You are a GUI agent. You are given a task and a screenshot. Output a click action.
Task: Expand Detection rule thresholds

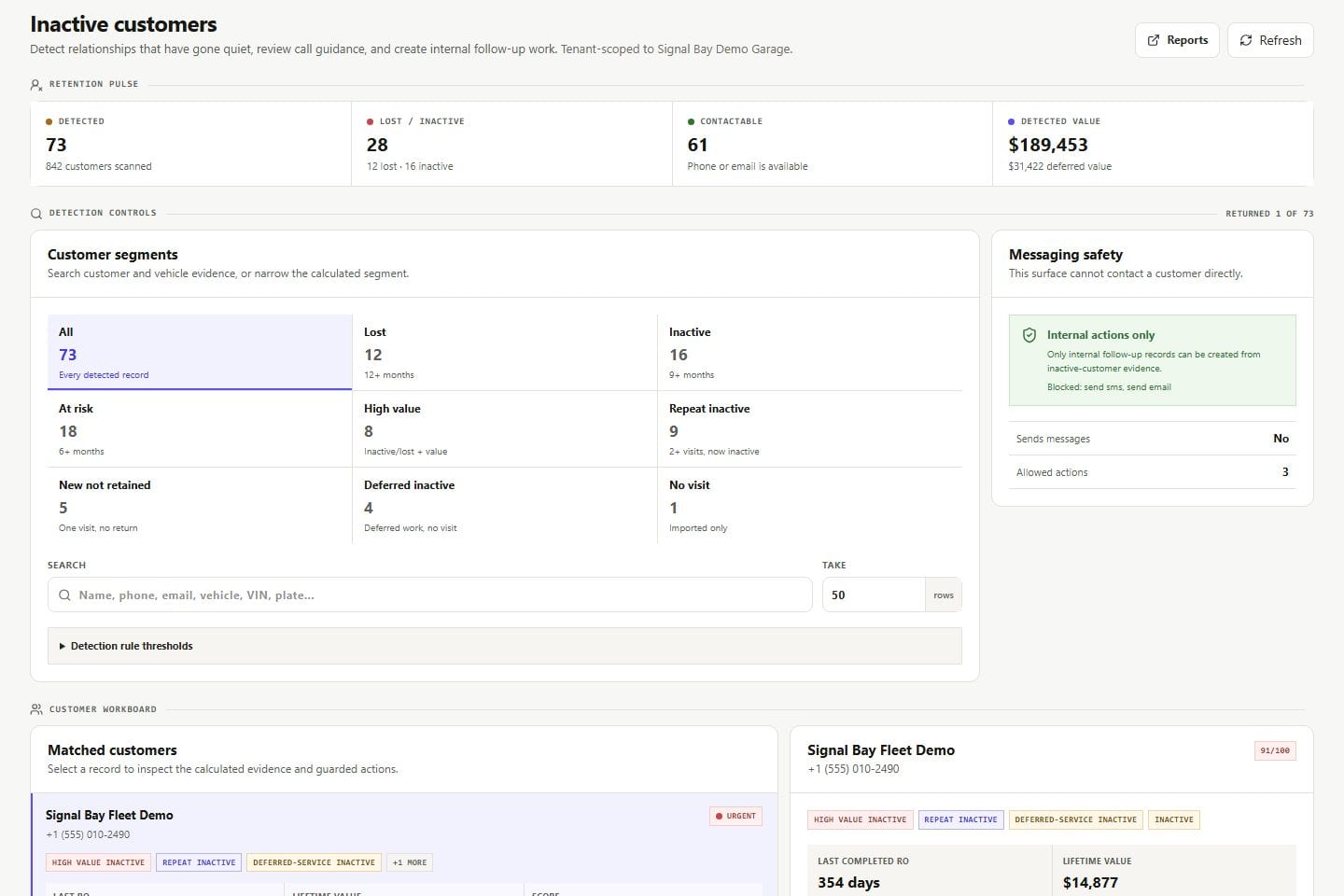505,646
